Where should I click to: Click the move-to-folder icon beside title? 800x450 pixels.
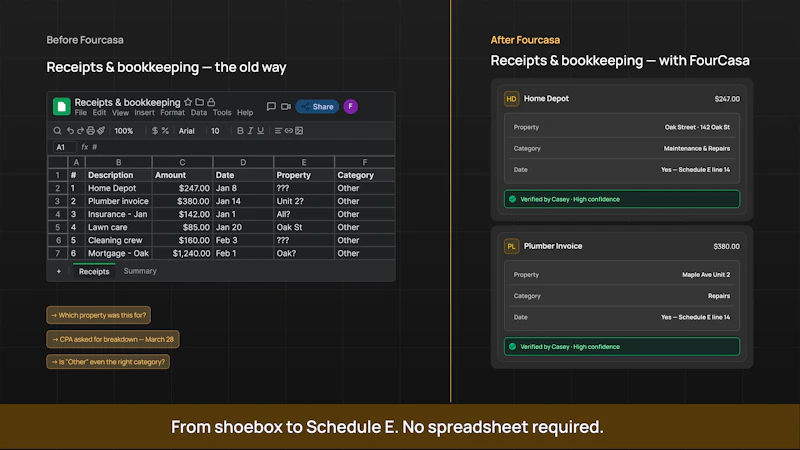(x=199, y=102)
